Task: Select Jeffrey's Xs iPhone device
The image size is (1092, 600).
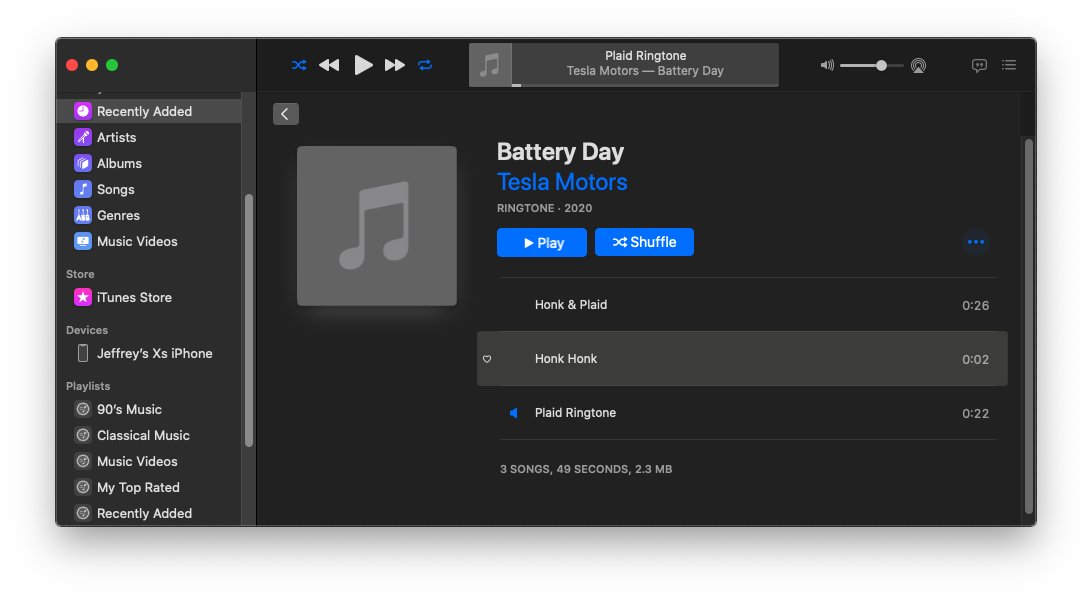Action: [x=155, y=353]
